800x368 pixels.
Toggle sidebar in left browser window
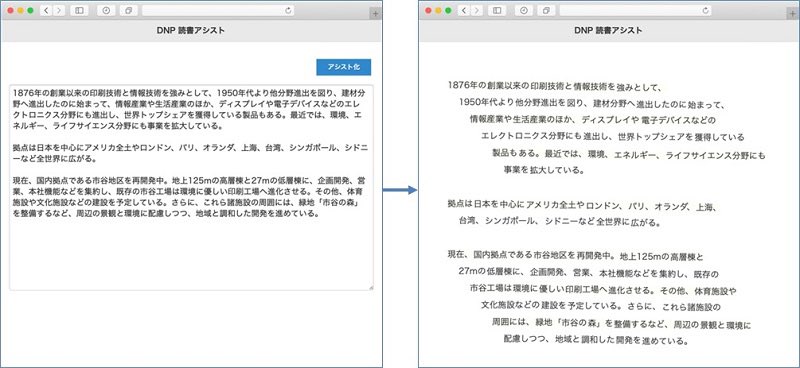click(79, 10)
